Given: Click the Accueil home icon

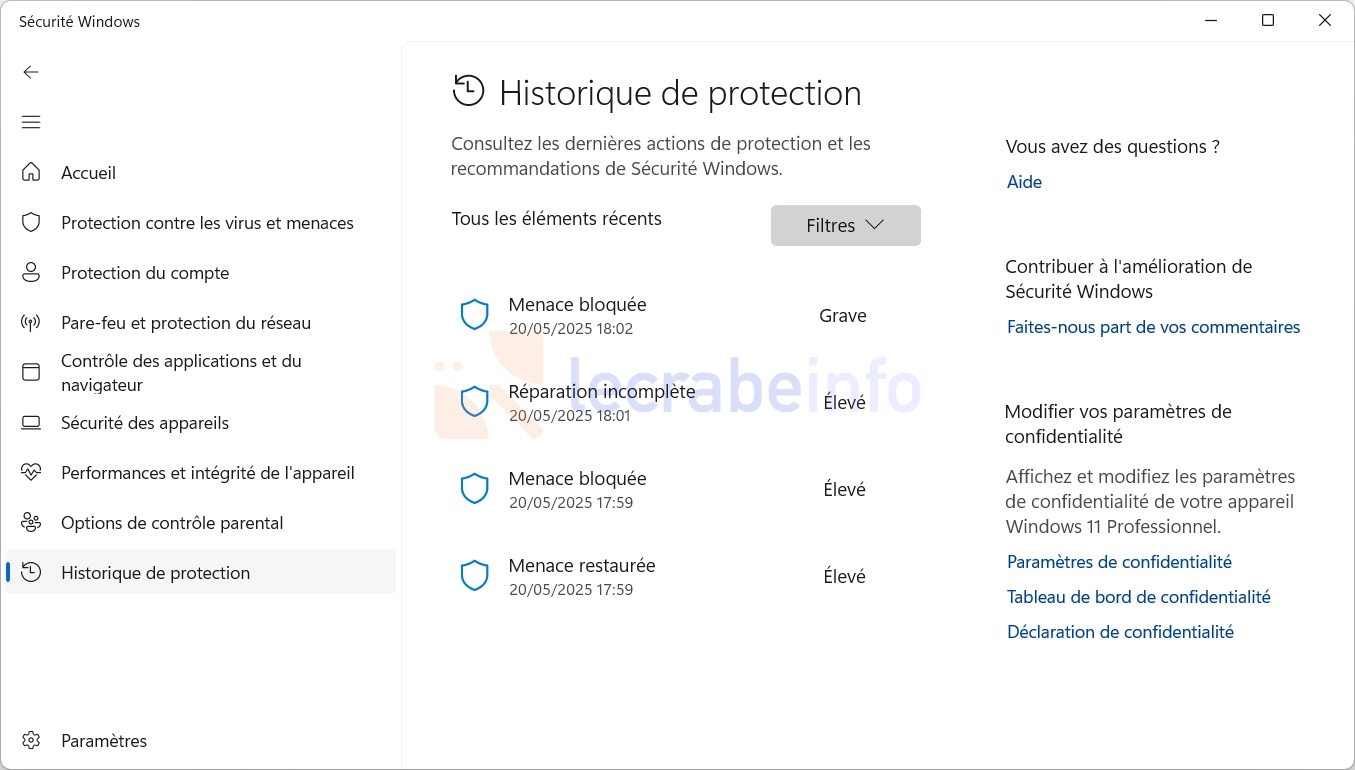Looking at the screenshot, I should coord(31,172).
